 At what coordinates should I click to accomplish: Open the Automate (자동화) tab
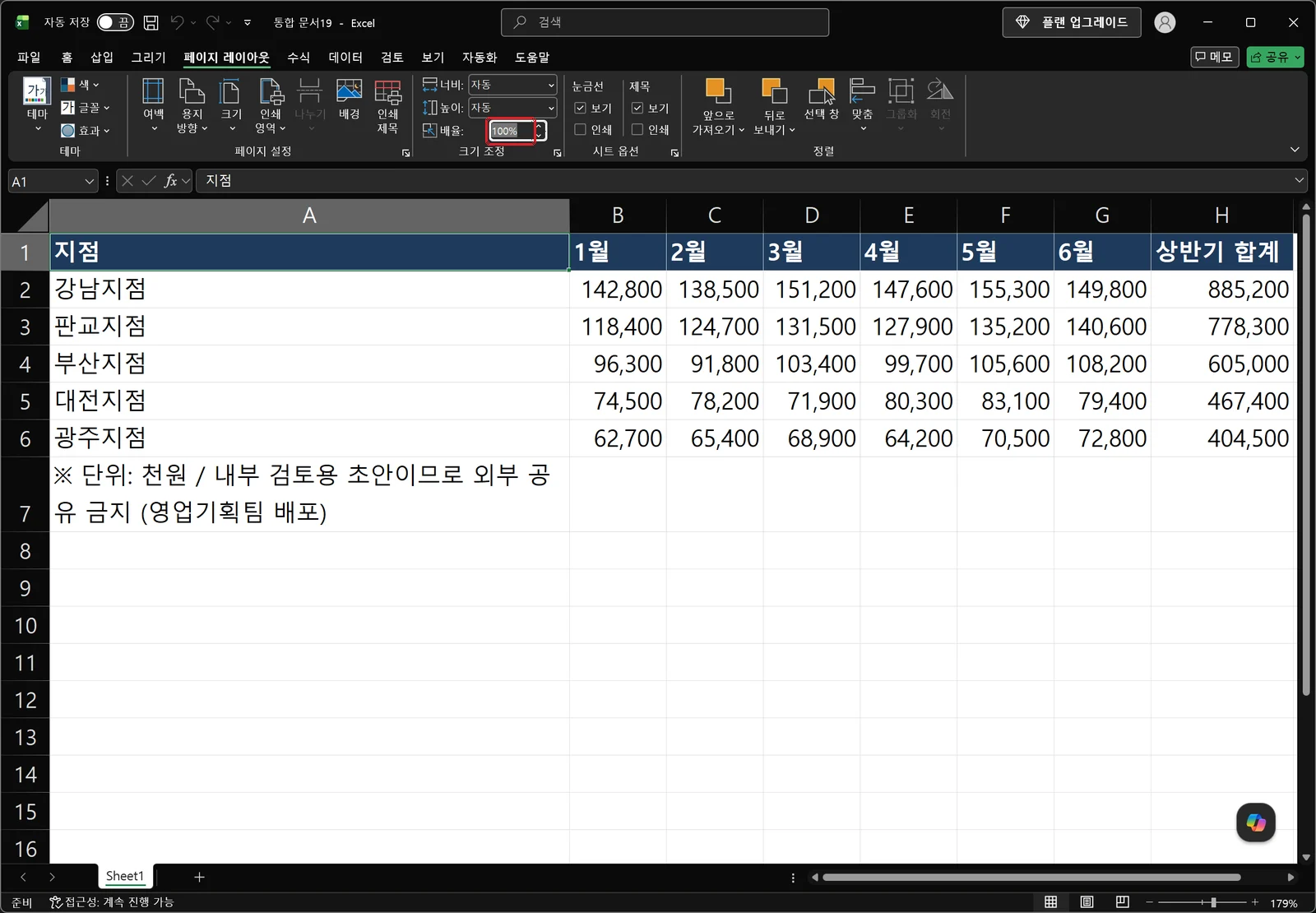click(480, 58)
